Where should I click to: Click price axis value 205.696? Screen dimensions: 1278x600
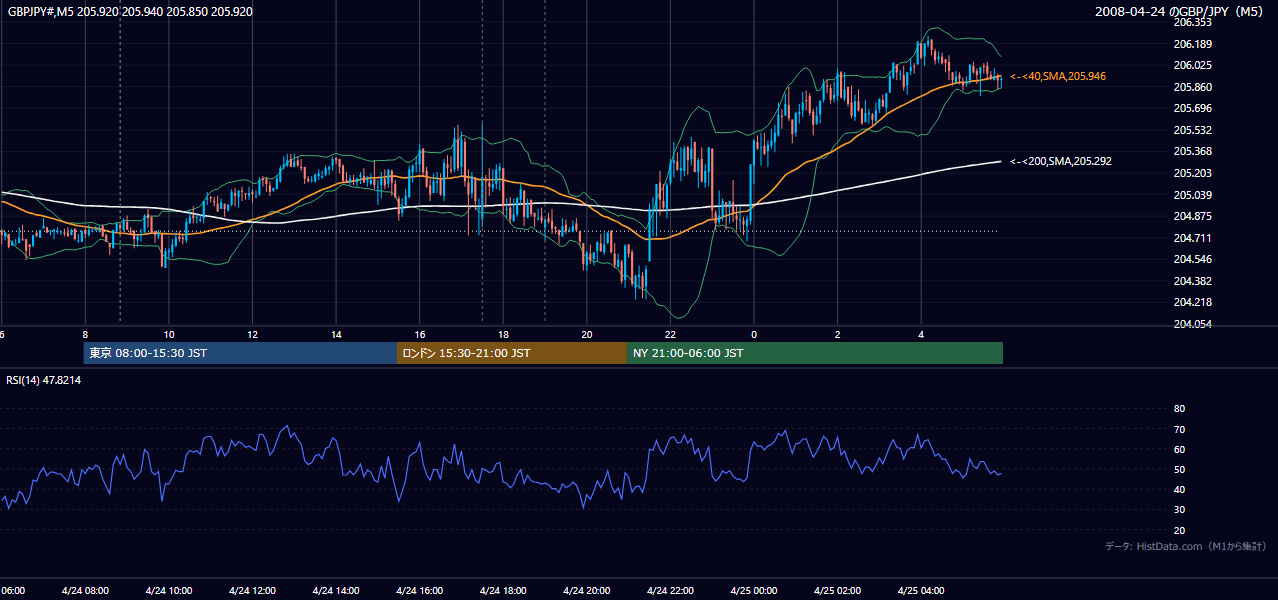tap(1192, 108)
